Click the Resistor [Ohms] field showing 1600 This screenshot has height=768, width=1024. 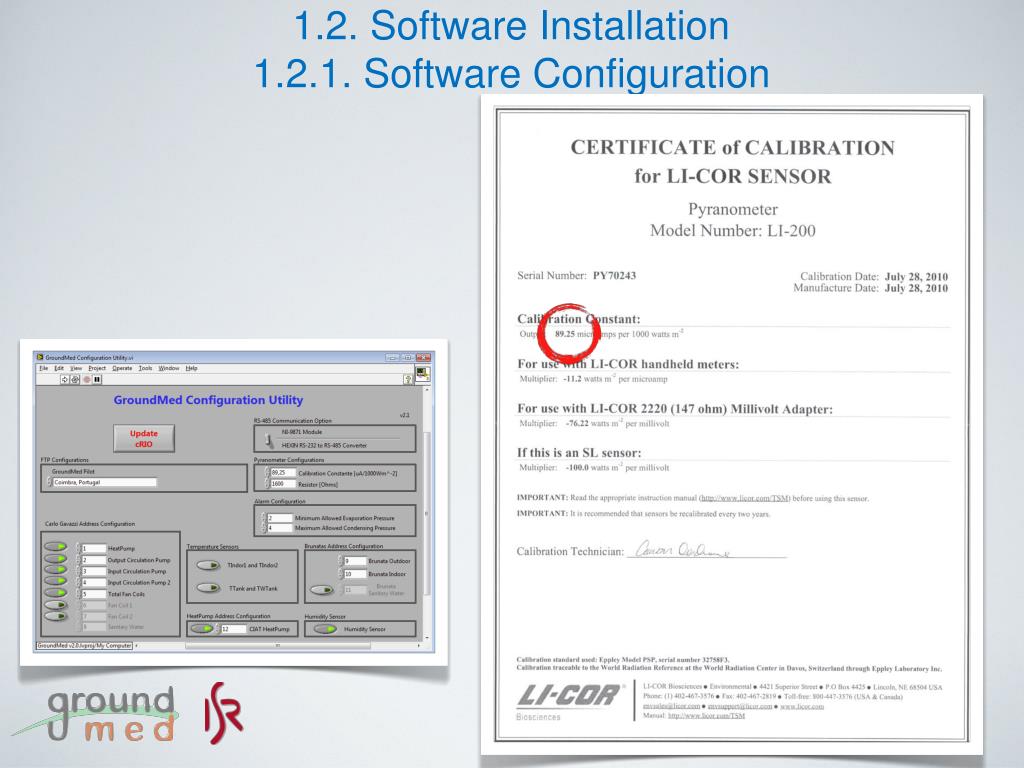coord(282,484)
